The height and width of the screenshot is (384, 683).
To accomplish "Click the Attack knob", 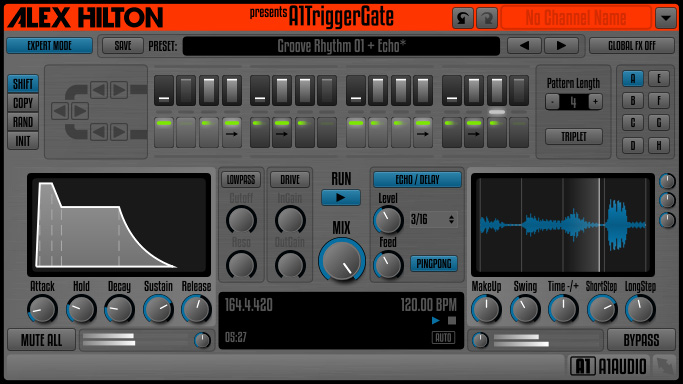I will 42,310.
